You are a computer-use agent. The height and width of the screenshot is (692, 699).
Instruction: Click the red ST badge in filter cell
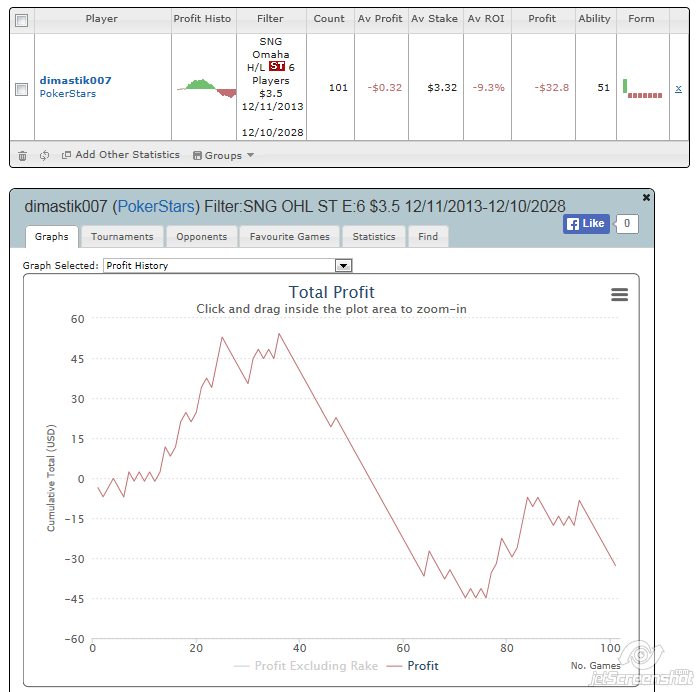tap(277, 66)
